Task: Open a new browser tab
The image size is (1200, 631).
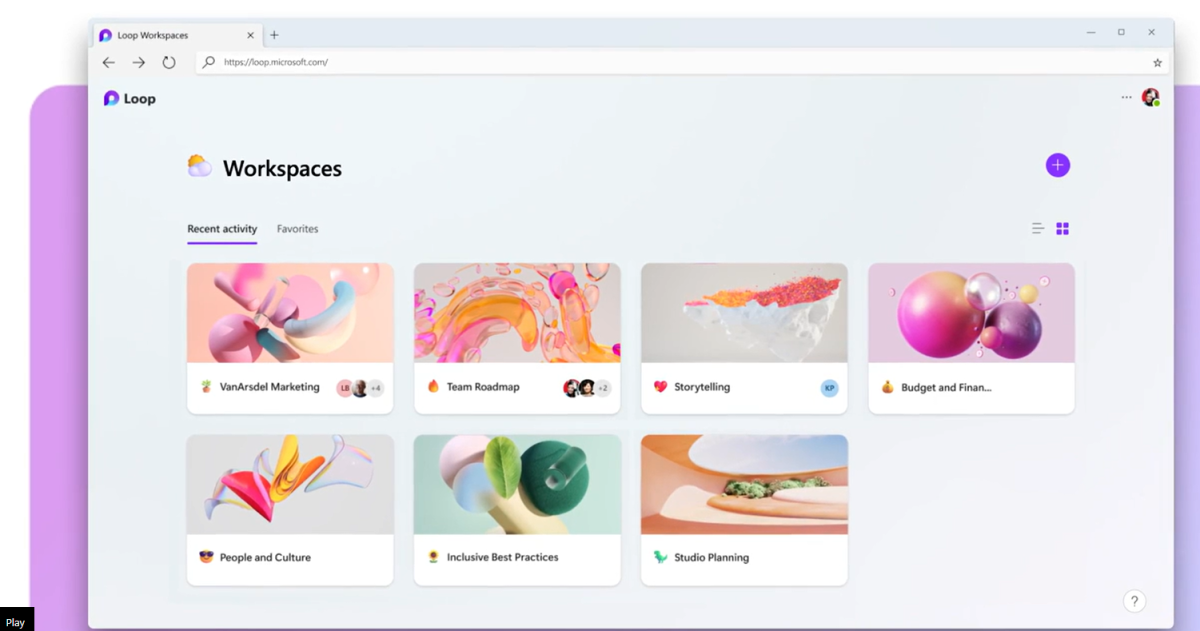Action: tap(274, 35)
